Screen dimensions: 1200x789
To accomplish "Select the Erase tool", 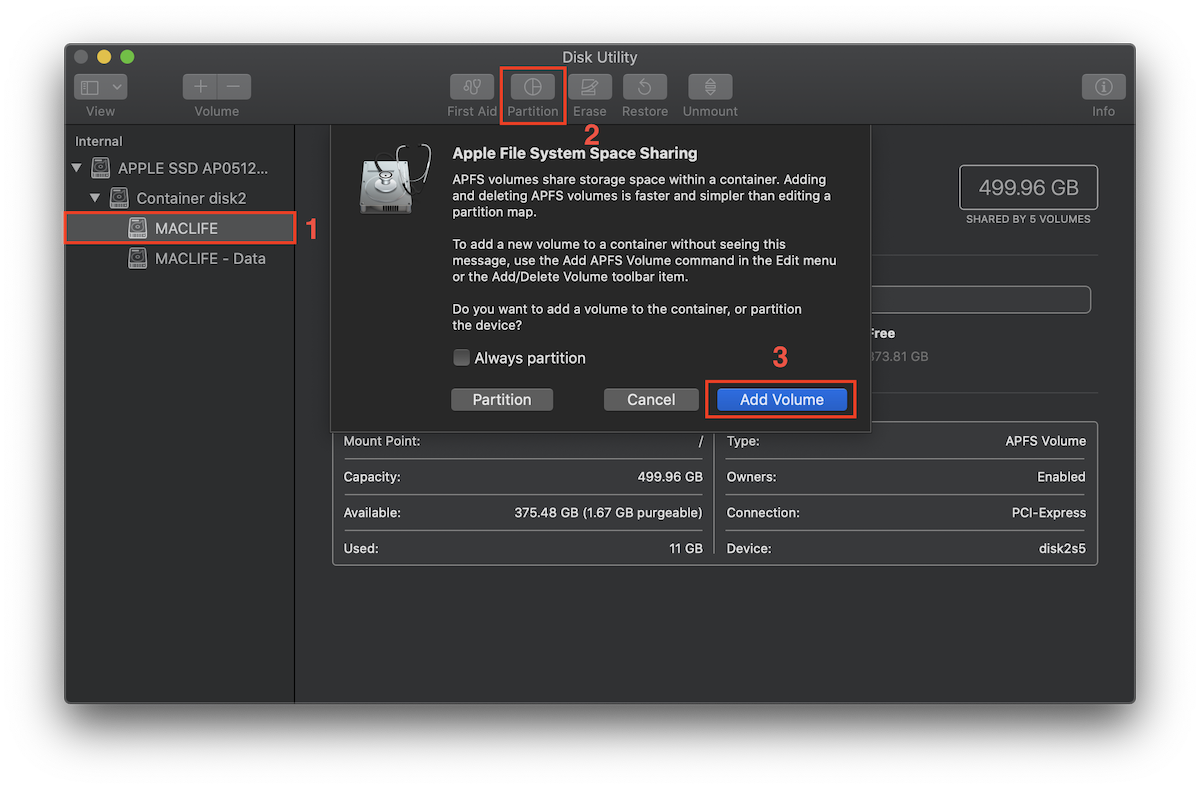I will point(590,87).
